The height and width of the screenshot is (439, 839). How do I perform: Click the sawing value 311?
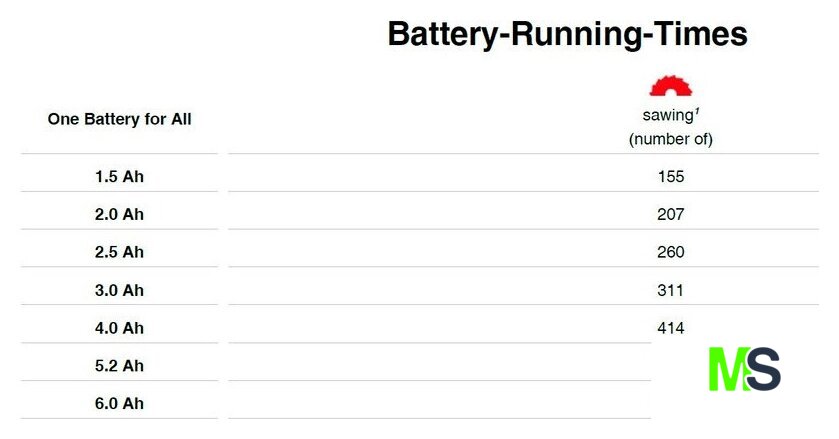pos(670,290)
